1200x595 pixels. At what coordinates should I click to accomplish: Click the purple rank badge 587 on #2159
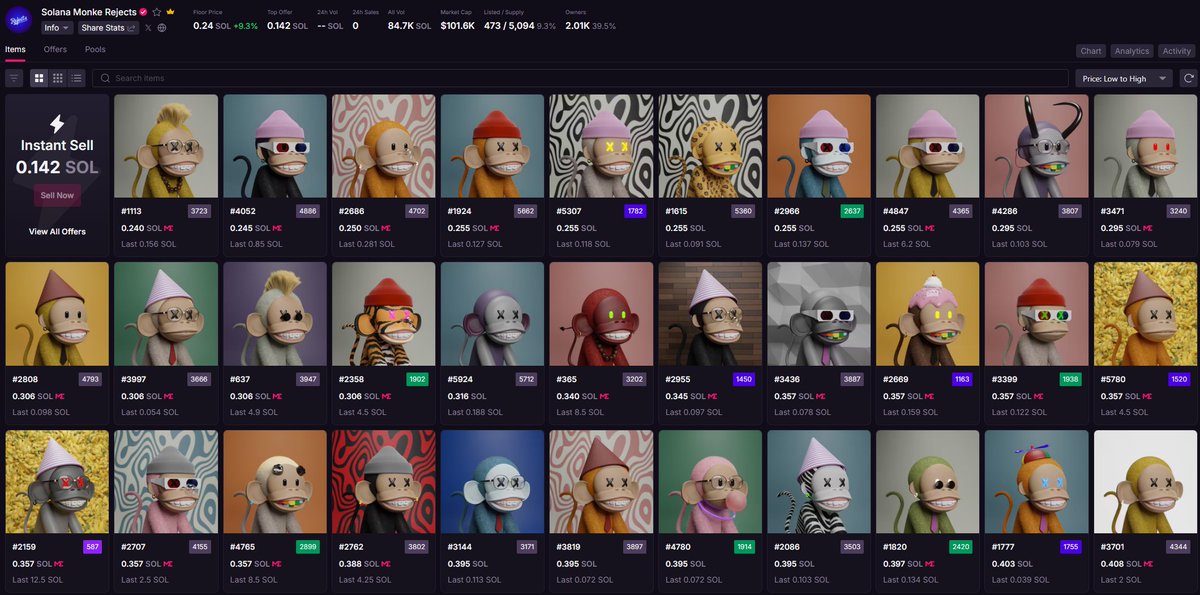pos(92,547)
